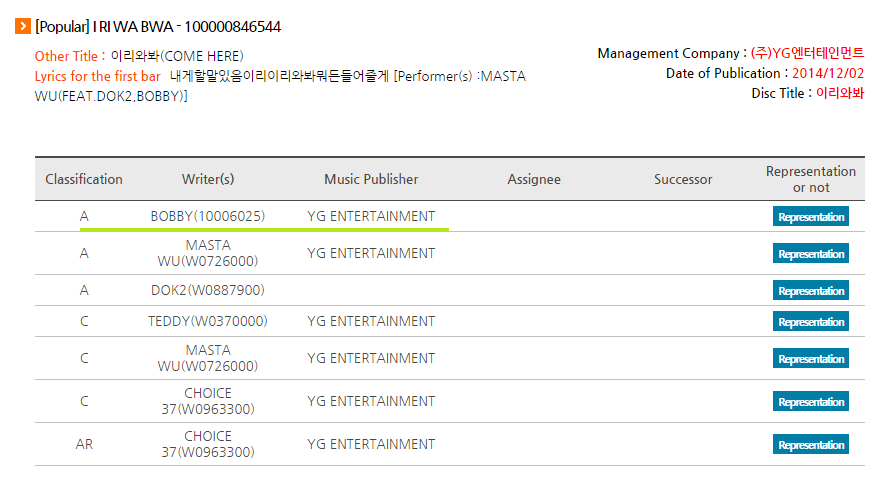
Task: Click the Music Publisher column header
Action: (371, 179)
